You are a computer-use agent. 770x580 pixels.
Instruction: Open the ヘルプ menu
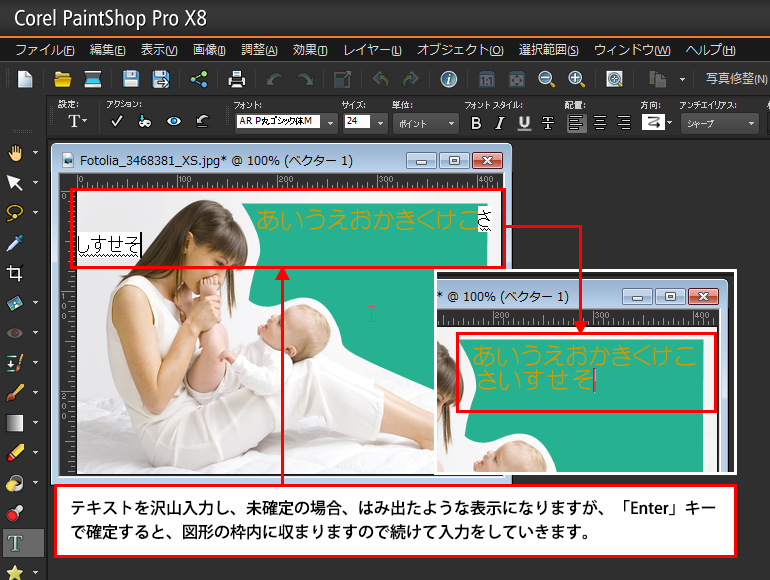point(710,50)
